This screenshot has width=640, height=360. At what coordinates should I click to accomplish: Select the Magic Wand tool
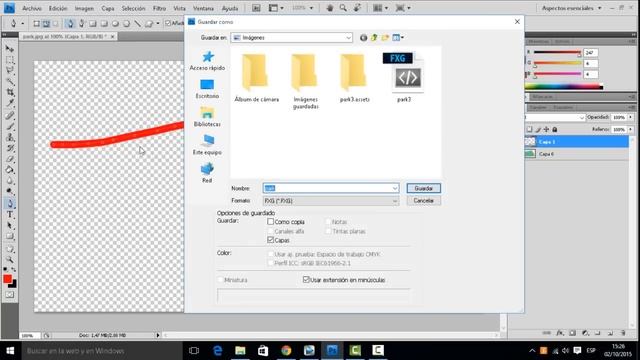point(10,82)
